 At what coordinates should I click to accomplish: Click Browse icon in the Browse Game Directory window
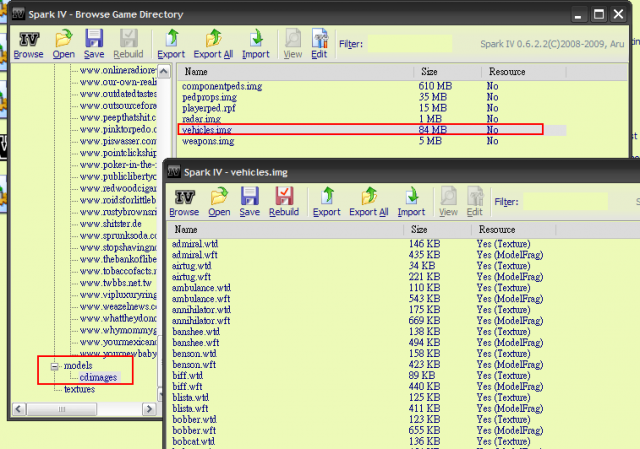(28, 40)
